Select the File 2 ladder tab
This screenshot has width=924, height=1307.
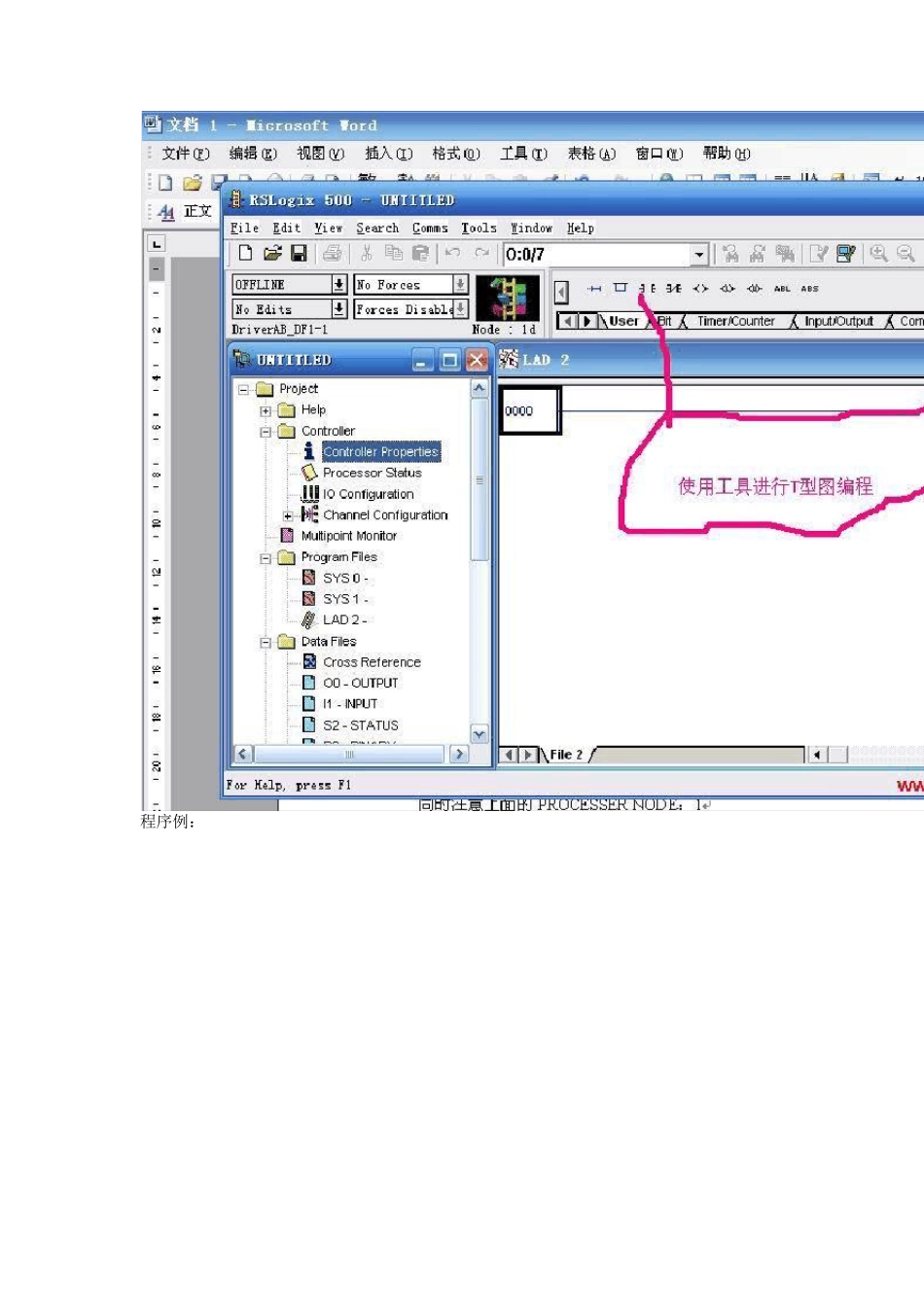click(x=566, y=755)
